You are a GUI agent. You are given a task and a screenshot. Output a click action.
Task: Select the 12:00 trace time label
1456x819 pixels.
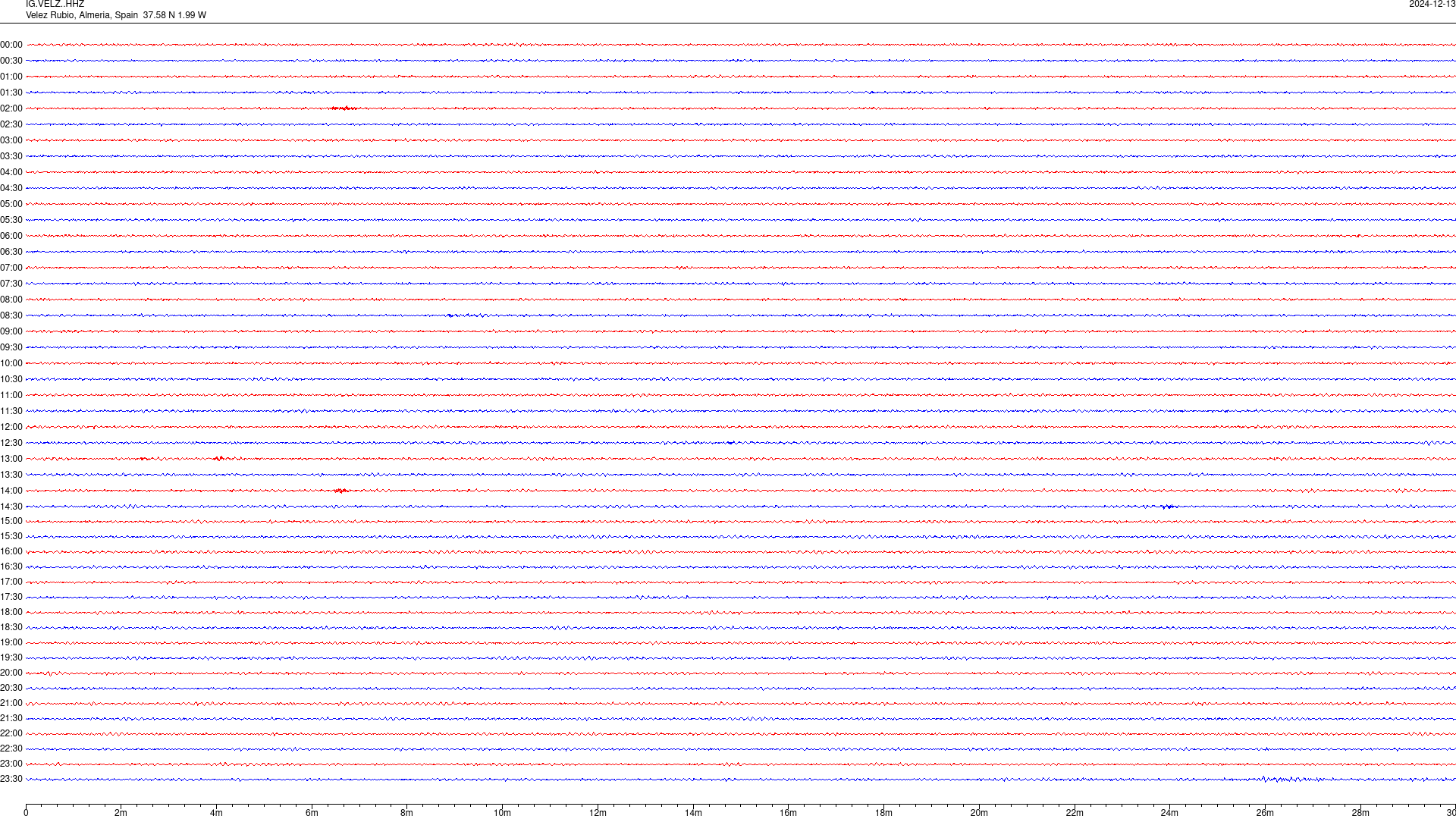point(11,427)
